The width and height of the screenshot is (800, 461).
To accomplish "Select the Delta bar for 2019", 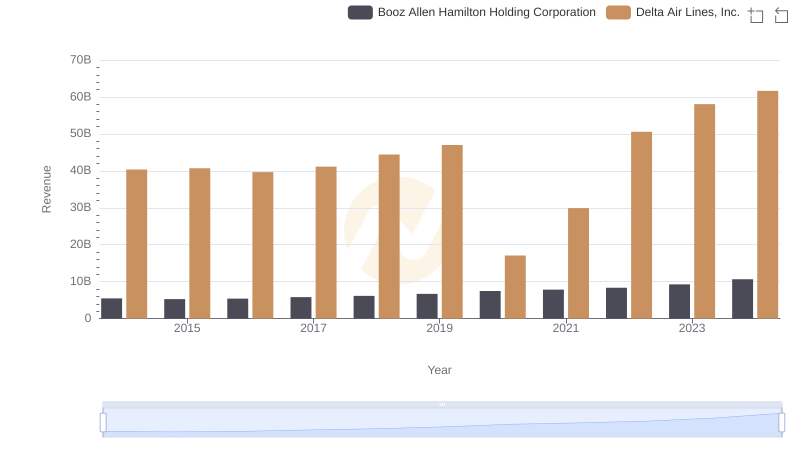I will pos(452,232).
